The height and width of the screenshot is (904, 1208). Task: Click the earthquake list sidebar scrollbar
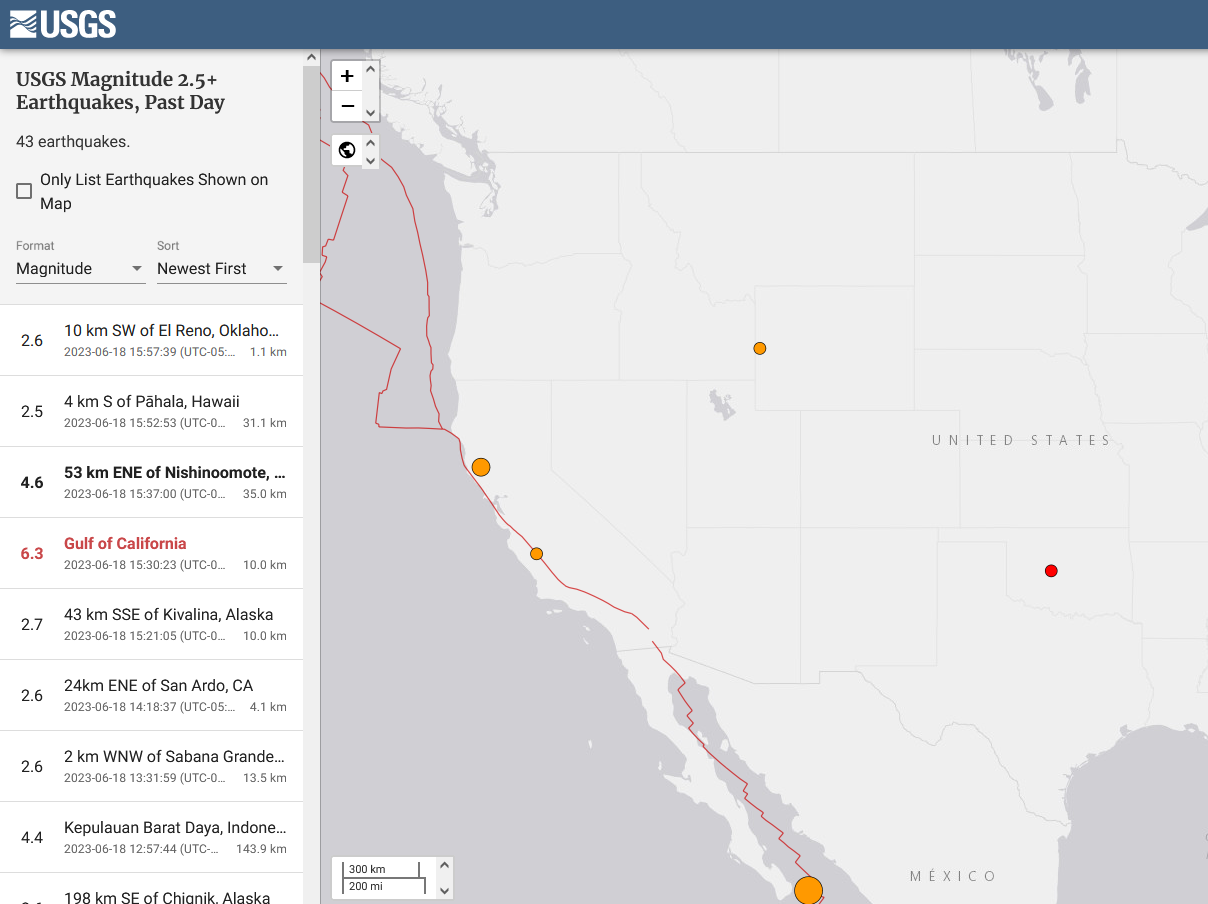(311, 165)
